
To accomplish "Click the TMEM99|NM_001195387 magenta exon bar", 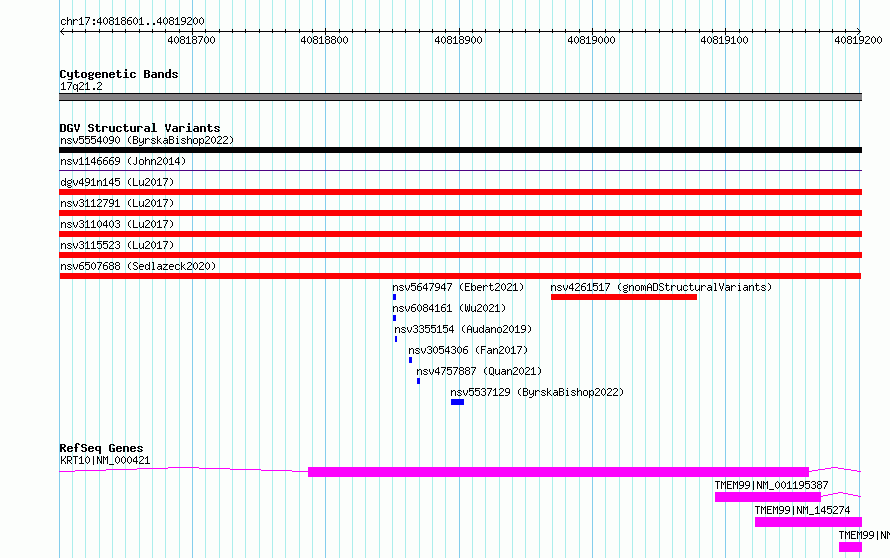I will pyautogui.click(x=768, y=497).
